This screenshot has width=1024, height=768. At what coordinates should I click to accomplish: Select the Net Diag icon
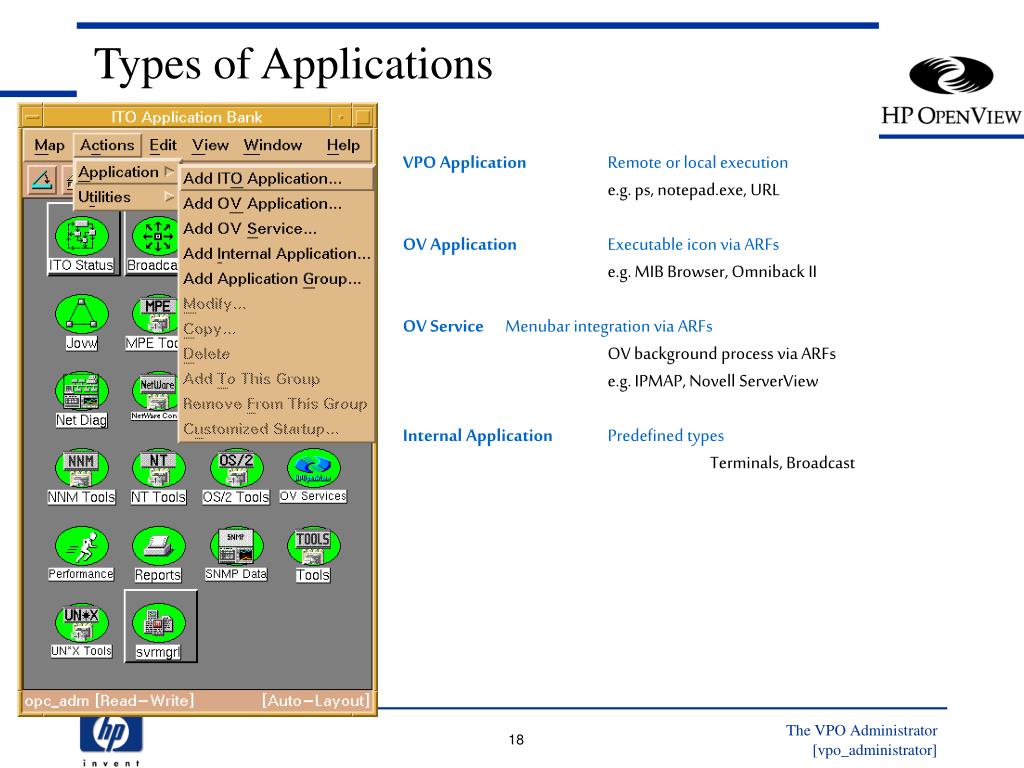tap(82, 391)
